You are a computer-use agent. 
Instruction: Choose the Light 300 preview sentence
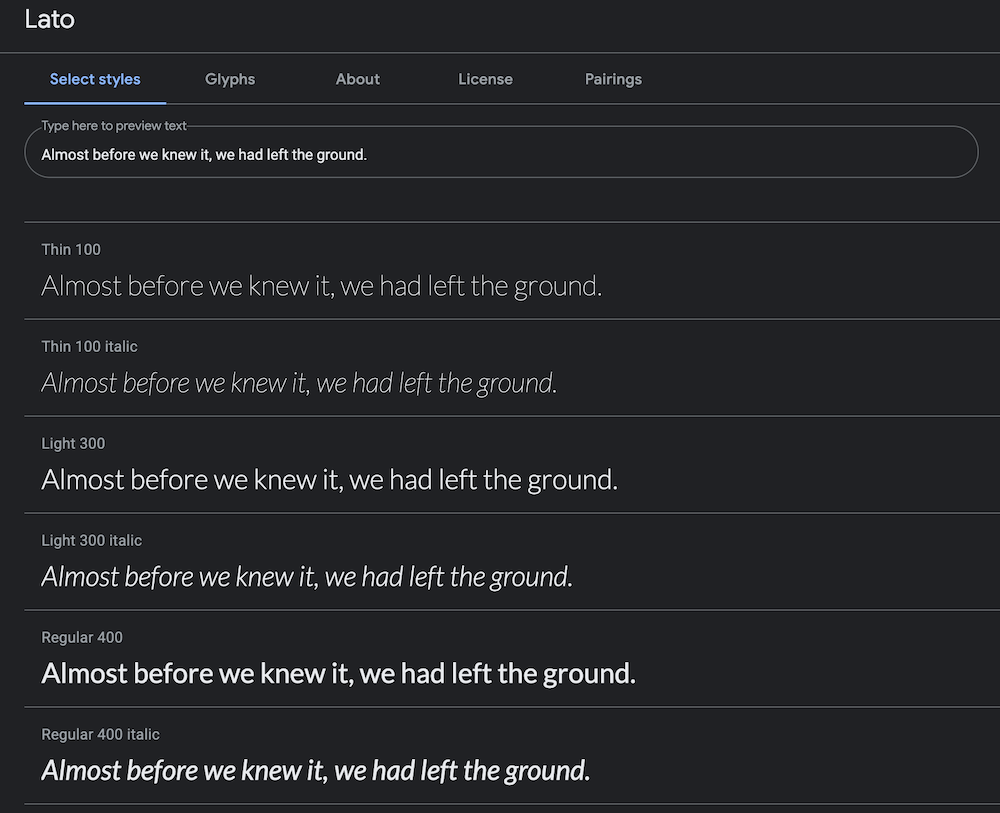pos(329,480)
